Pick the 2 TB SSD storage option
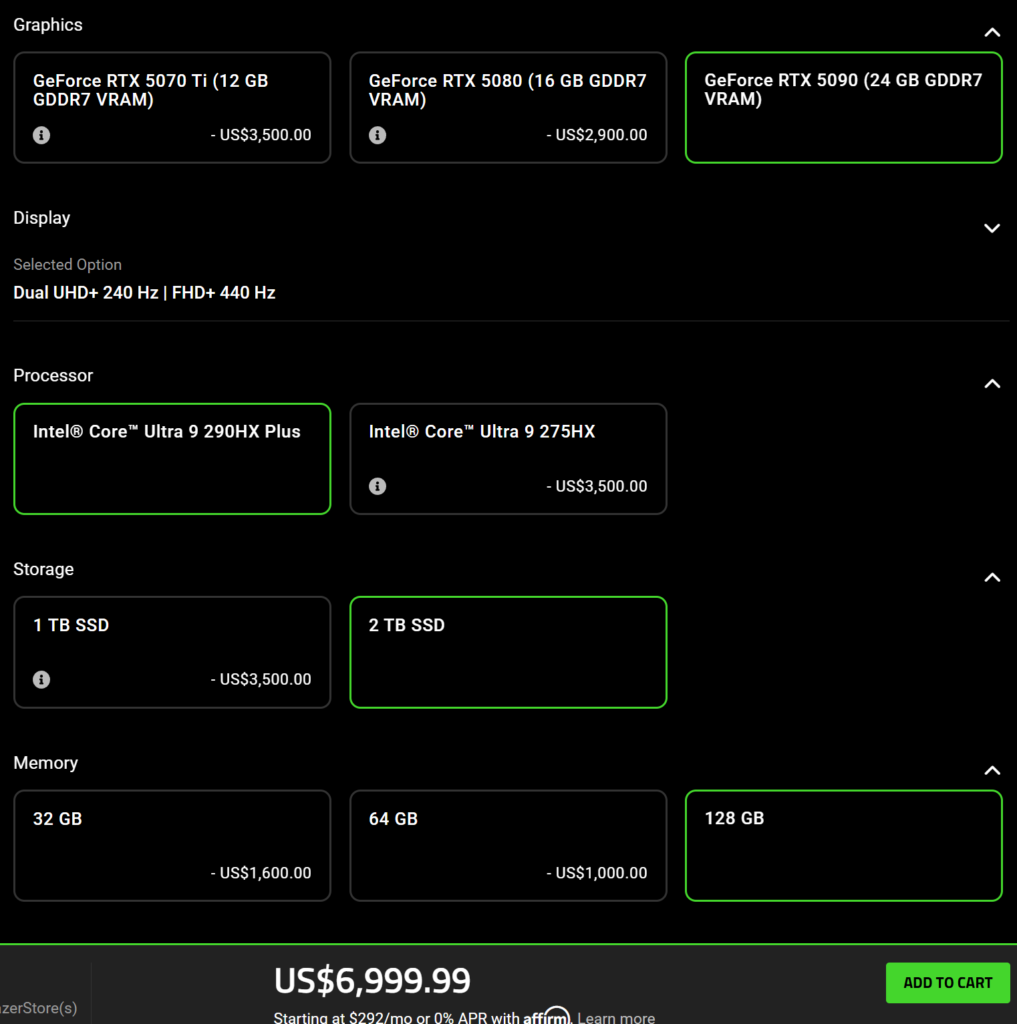This screenshot has height=1024, width=1017. [508, 652]
